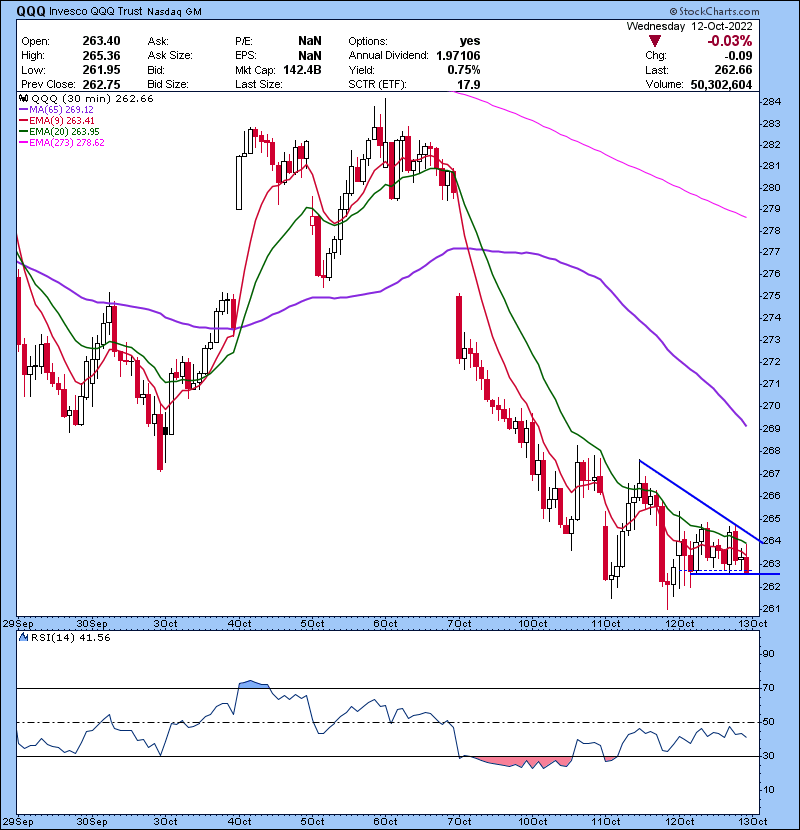Viewport: 800px width, 830px height.
Task: Select the EMA(20) 263.95 legend entry
Action: tap(59, 131)
